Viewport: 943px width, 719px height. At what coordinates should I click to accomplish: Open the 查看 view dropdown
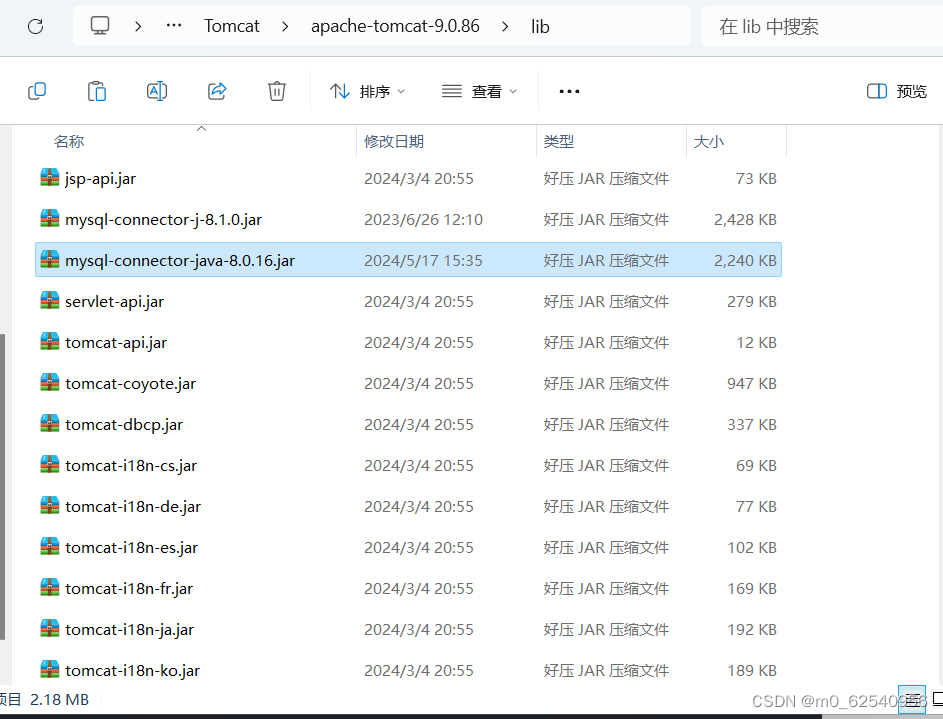(478, 90)
